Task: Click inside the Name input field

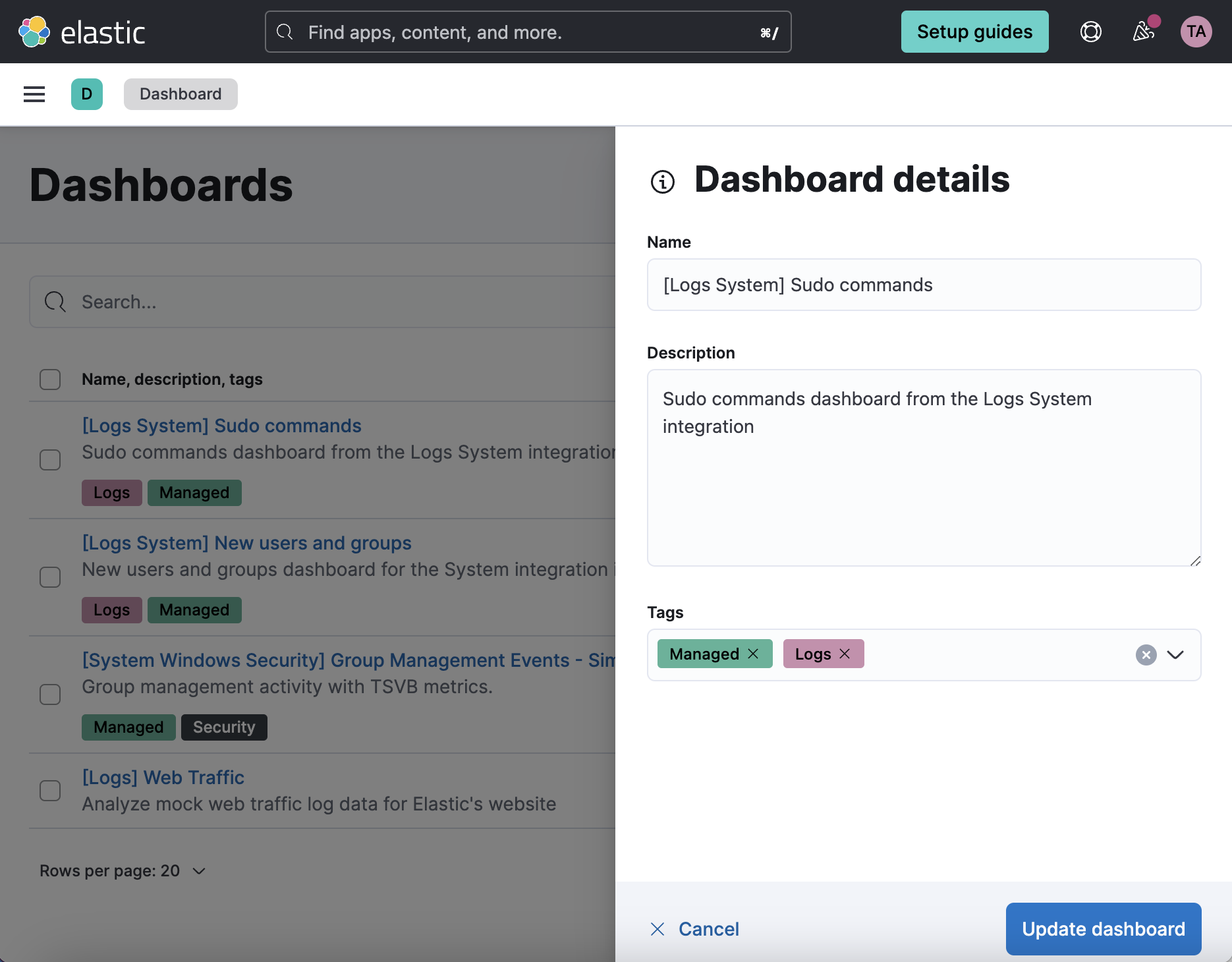Action: coord(922,285)
